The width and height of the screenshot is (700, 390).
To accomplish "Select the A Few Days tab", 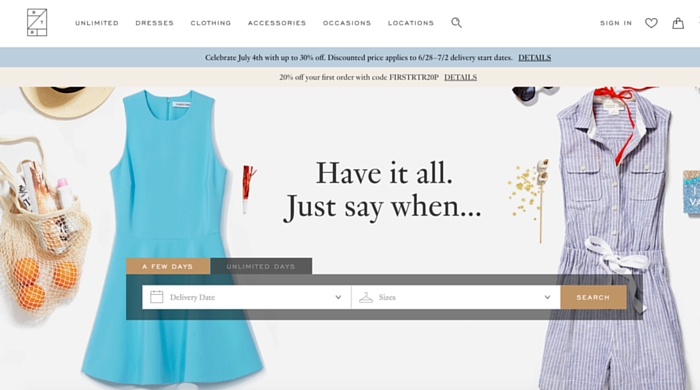I will coord(168,266).
